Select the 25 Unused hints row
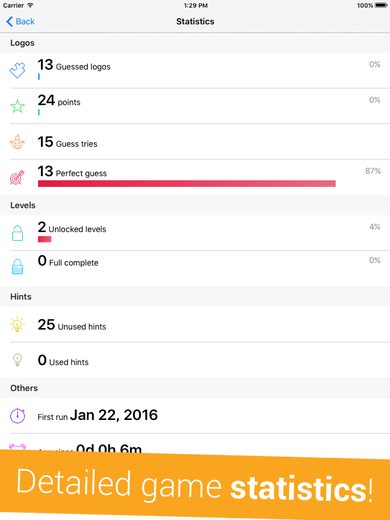Screen dimensions: 390x520 click(195, 324)
